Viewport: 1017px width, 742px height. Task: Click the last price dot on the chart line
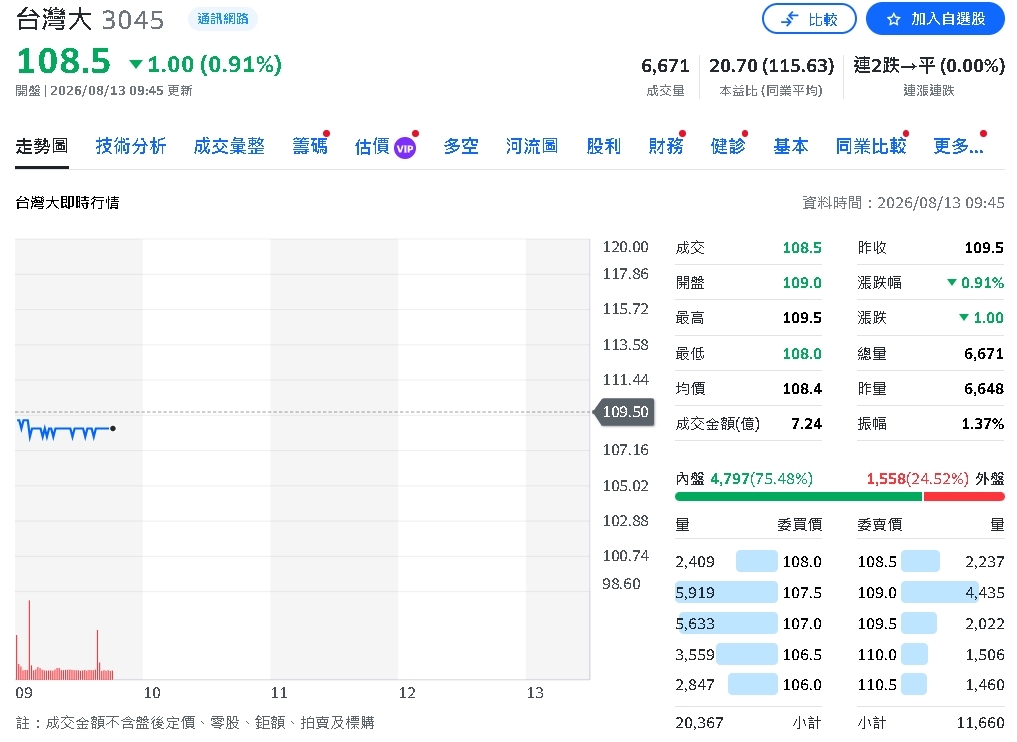click(113, 429)
